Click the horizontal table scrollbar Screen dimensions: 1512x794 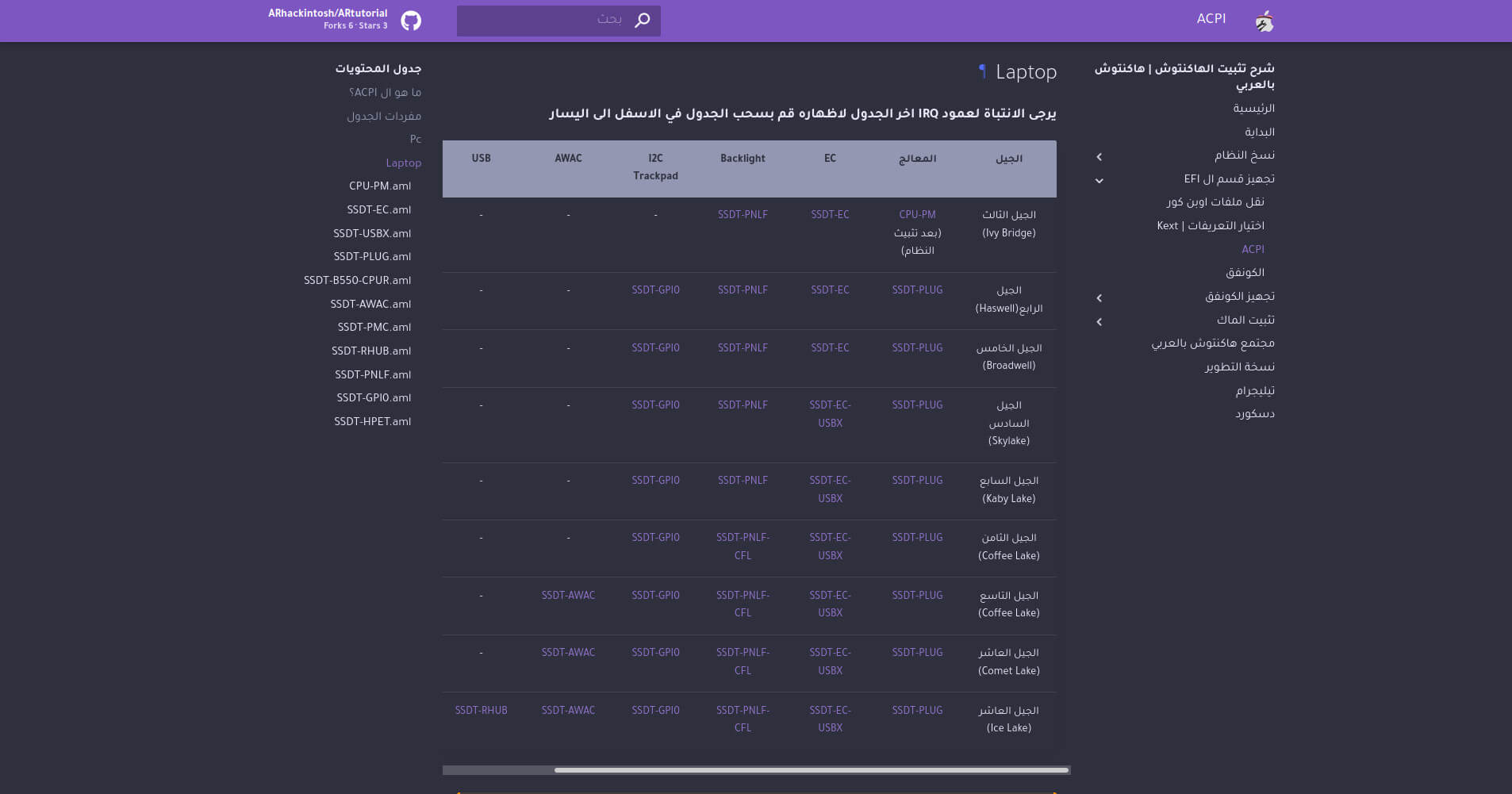pyautogui.click(x=811, y=770)
